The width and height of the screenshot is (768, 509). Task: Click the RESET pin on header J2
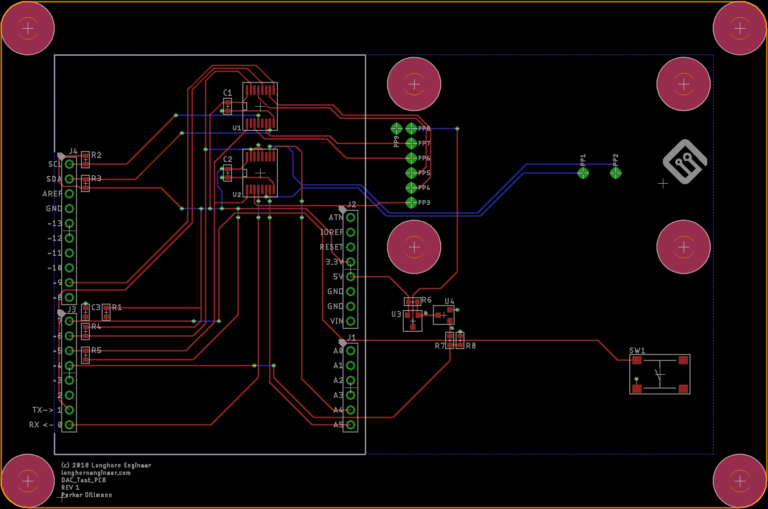tap(351, 246)
